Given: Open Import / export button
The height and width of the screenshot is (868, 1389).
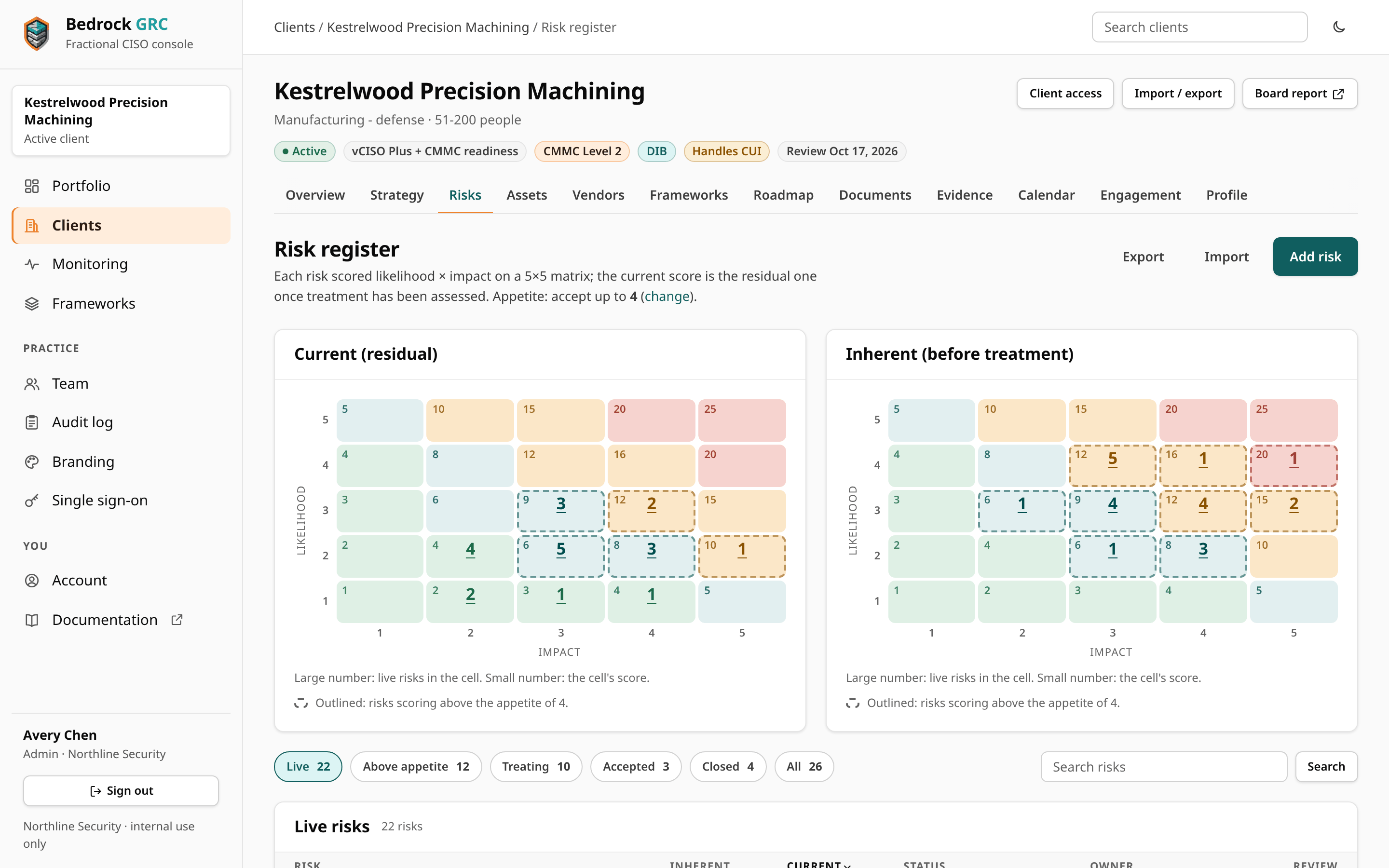Looking at the screenshot, I should pos(1178,94).
